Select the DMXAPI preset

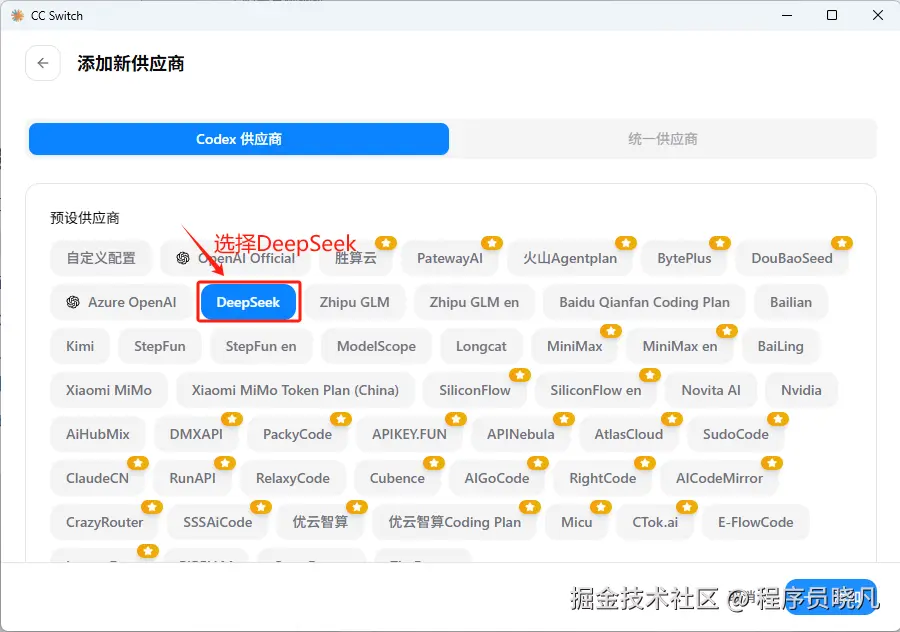196,434
